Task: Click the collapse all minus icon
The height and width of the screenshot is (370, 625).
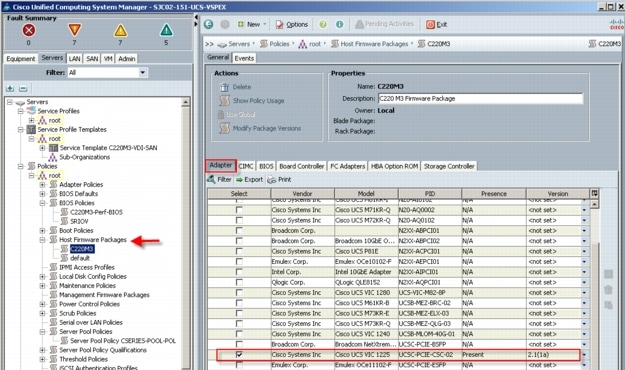Action: (x=23, y=88)
